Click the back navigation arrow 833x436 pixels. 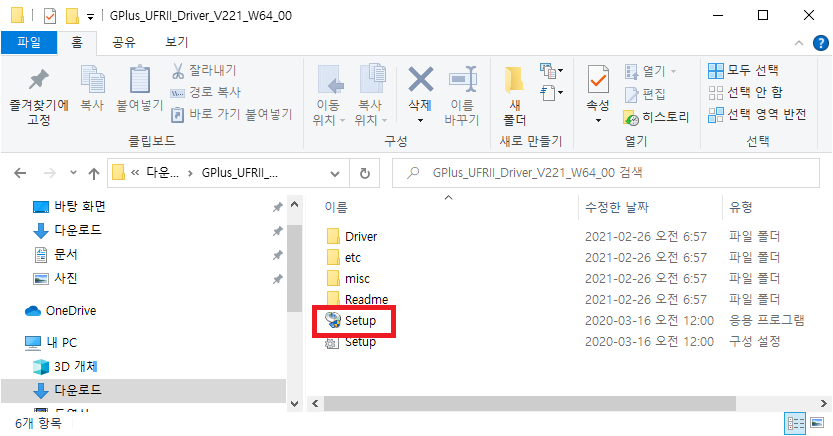[20, 173]
